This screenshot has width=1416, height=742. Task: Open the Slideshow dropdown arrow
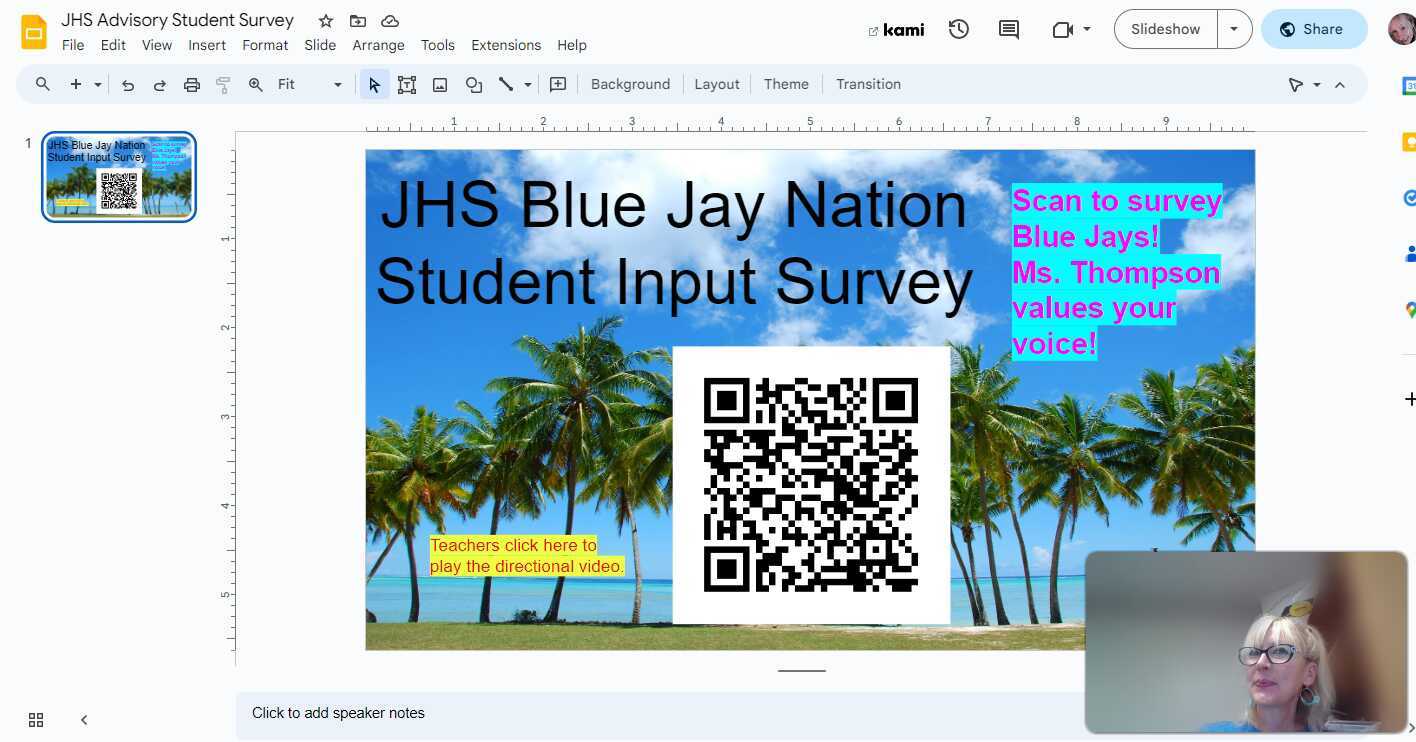(1234, 29)
